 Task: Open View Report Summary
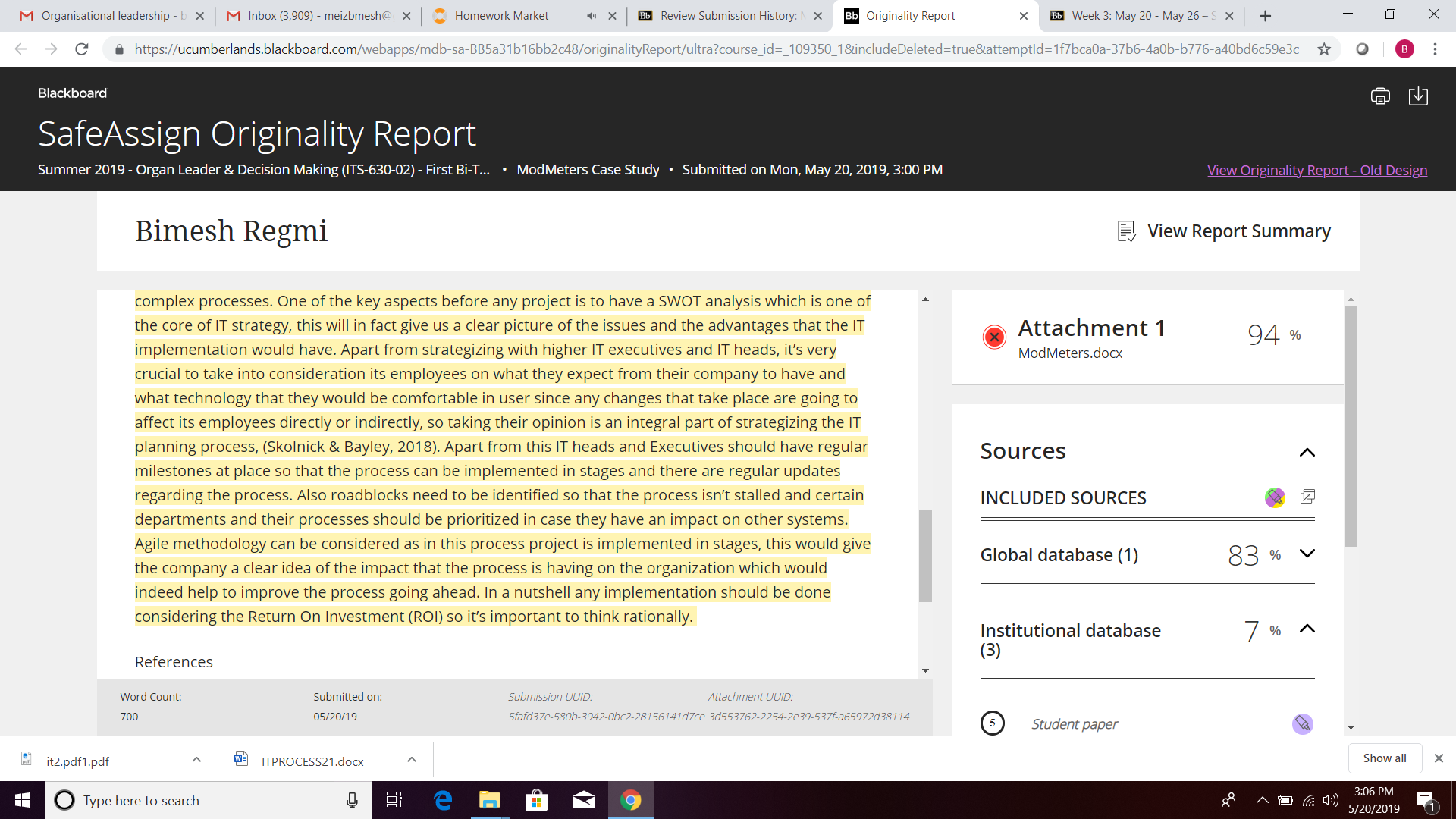click(1224, 231)
